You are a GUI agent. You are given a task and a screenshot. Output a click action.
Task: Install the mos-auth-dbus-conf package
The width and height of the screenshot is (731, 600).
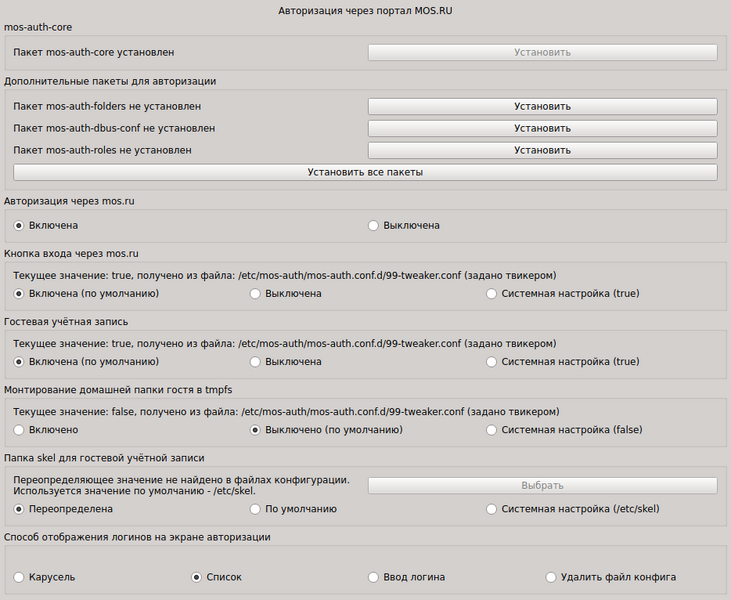click(x=542, y=128)
